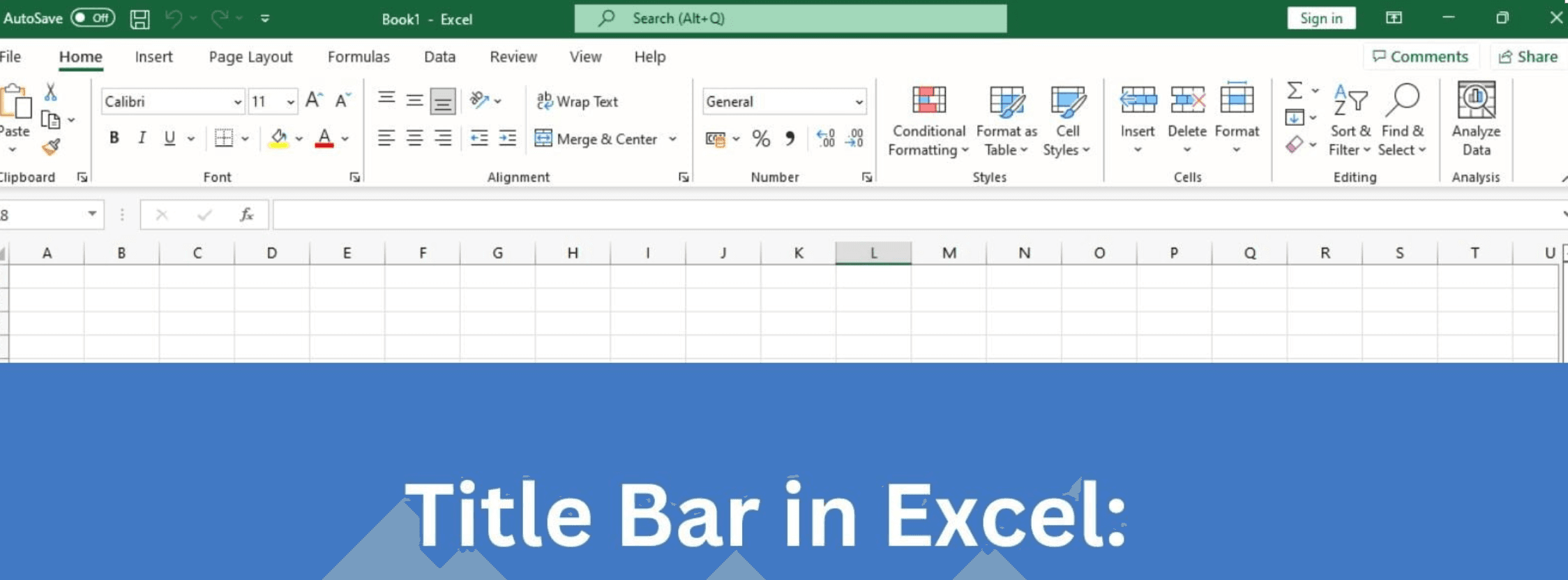
Task: Click Decrease Decimal icon
Action: tap(854, 139)
